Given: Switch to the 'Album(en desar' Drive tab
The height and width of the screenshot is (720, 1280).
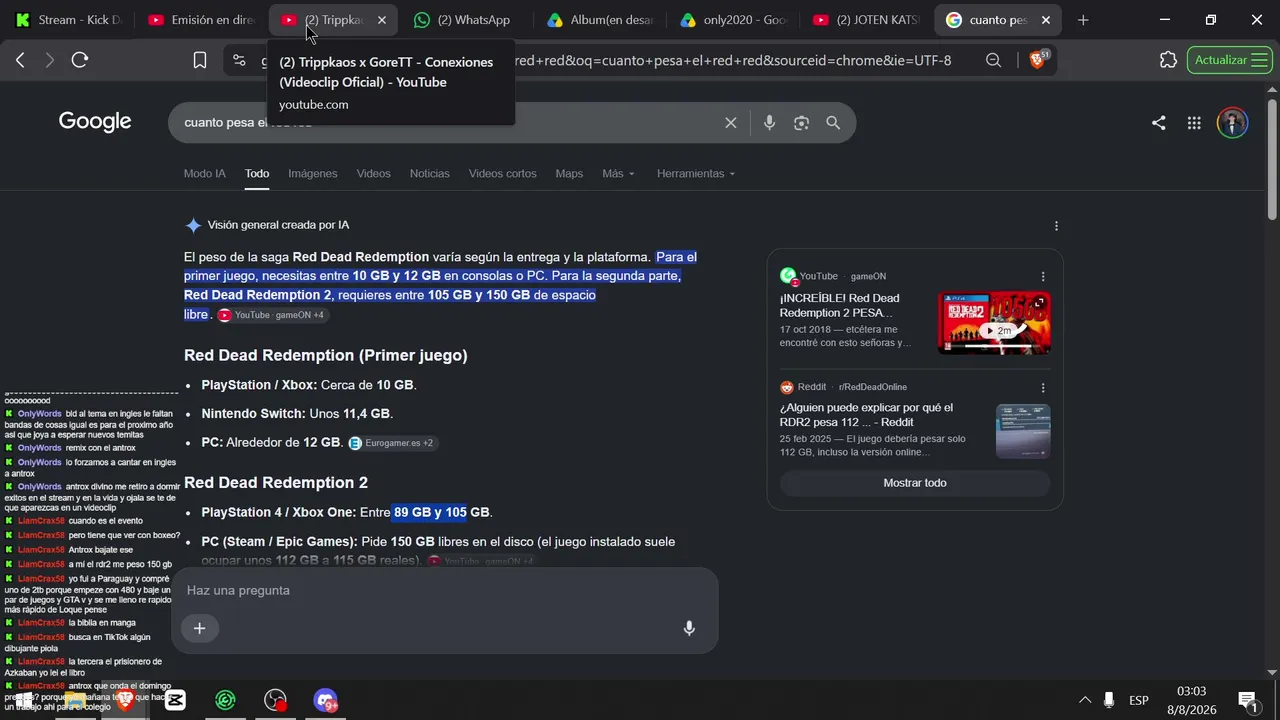Looking at the screenshot, I should pyautogui.click(x=598, y=20).
